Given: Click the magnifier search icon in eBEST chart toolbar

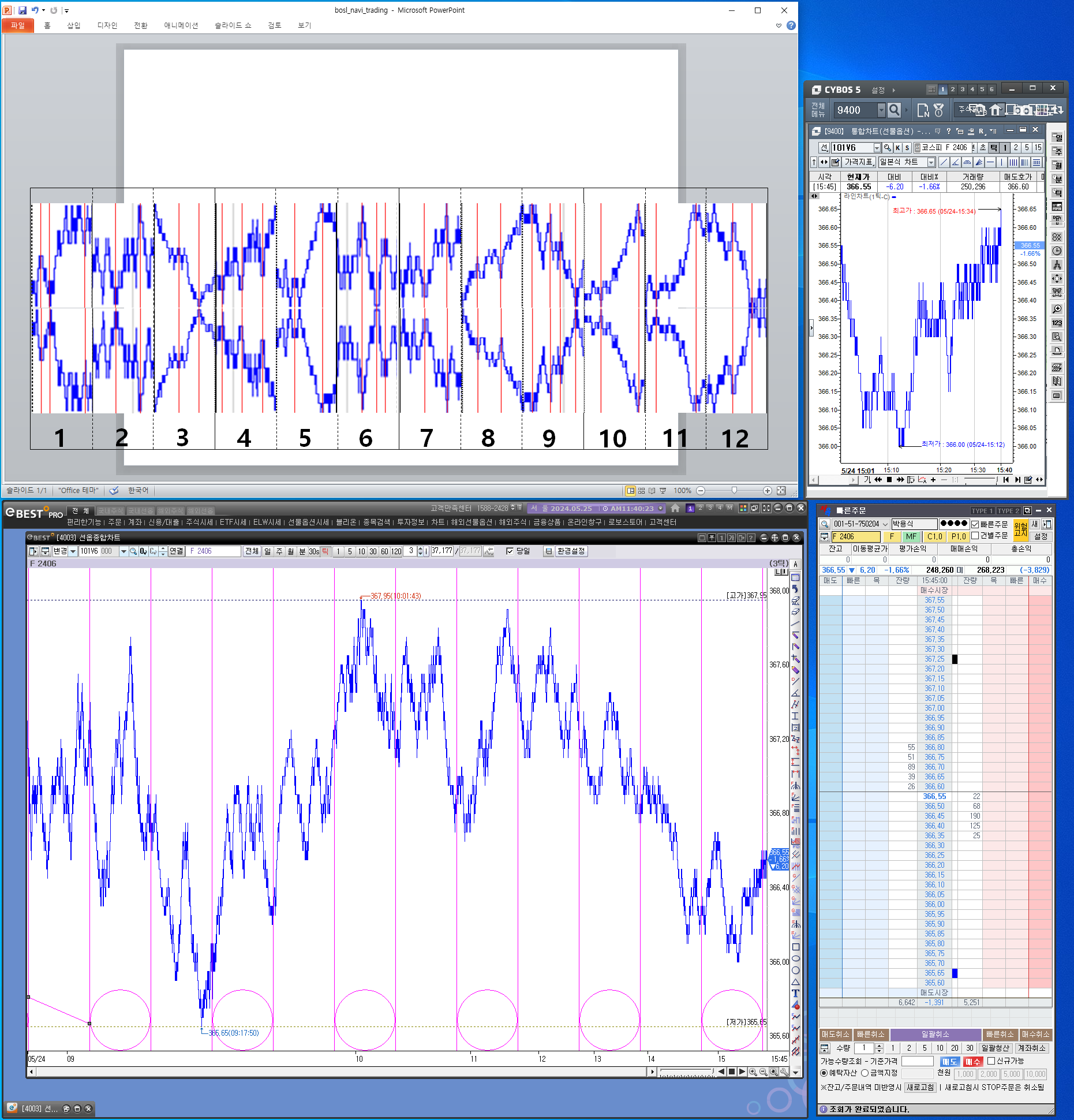Looking at the screenshot, I should click(133, 551).
